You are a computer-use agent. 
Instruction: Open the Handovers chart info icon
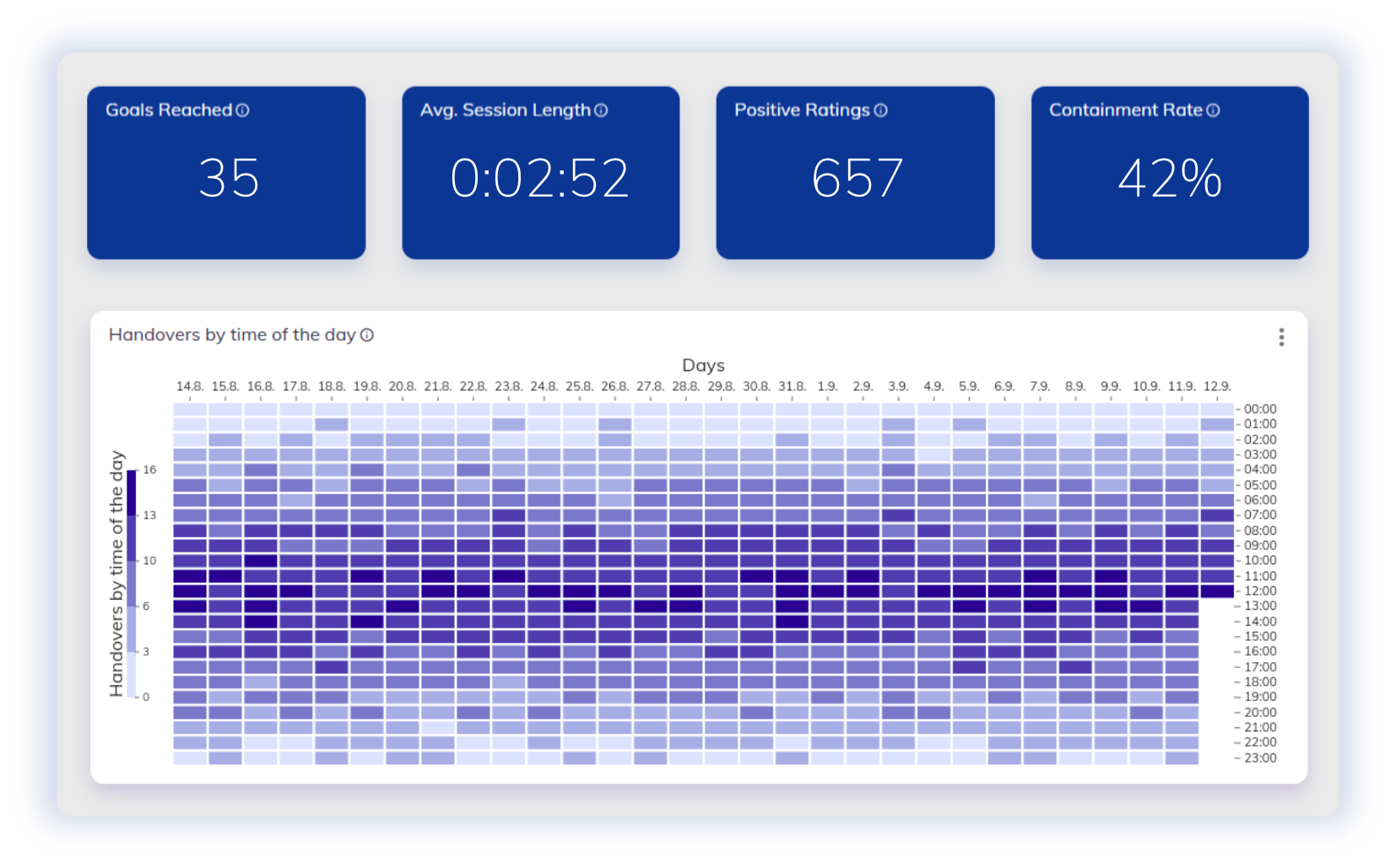[365, 335]
